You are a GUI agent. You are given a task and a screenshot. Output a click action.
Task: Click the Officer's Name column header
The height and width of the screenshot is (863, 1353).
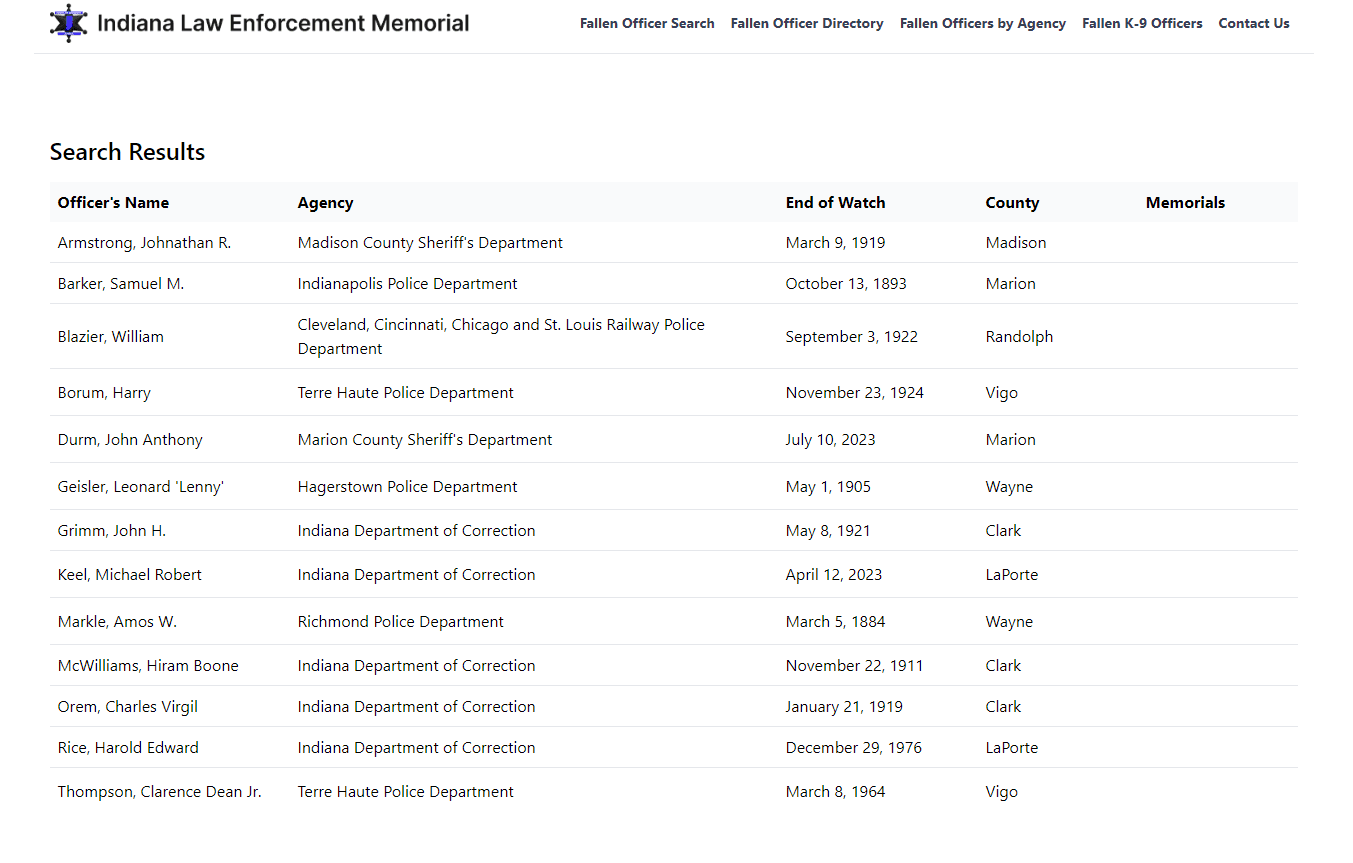(113, 203)
